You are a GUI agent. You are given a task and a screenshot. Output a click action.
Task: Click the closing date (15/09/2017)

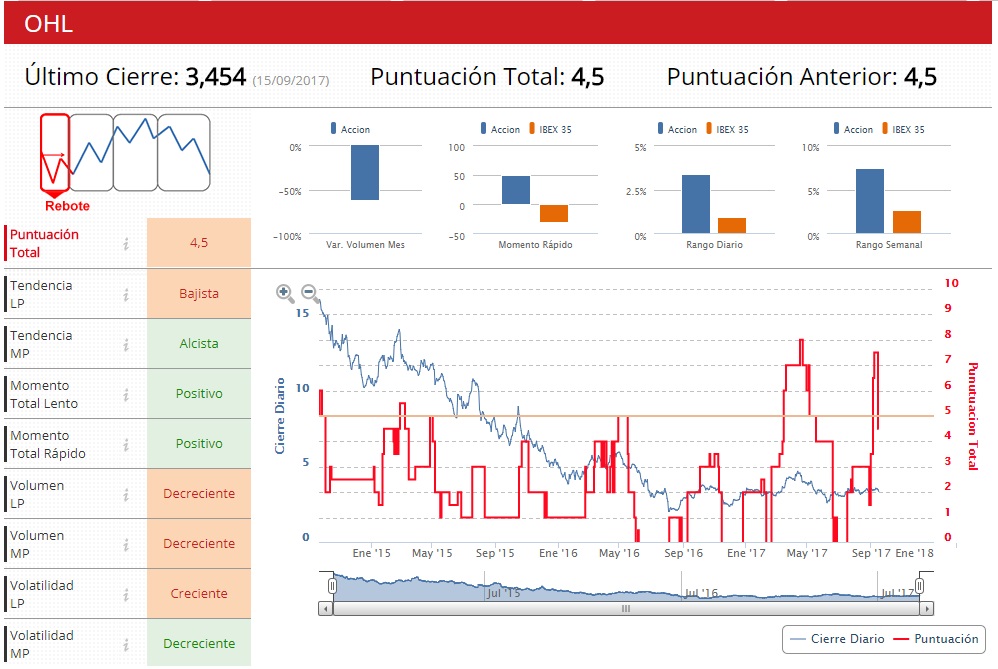pyautogui.click(x=291, y=80)
